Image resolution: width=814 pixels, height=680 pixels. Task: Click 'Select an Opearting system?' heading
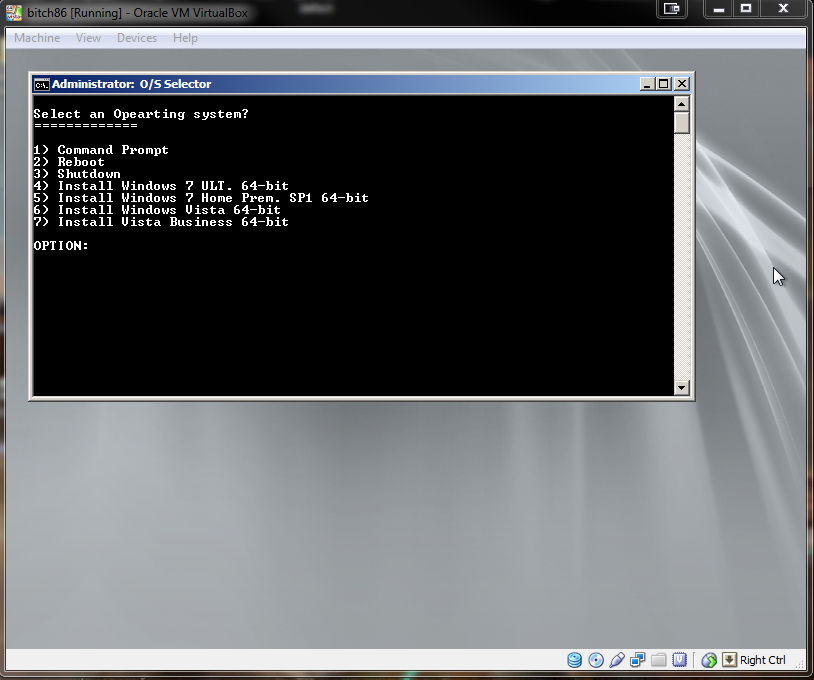point(141,114)
